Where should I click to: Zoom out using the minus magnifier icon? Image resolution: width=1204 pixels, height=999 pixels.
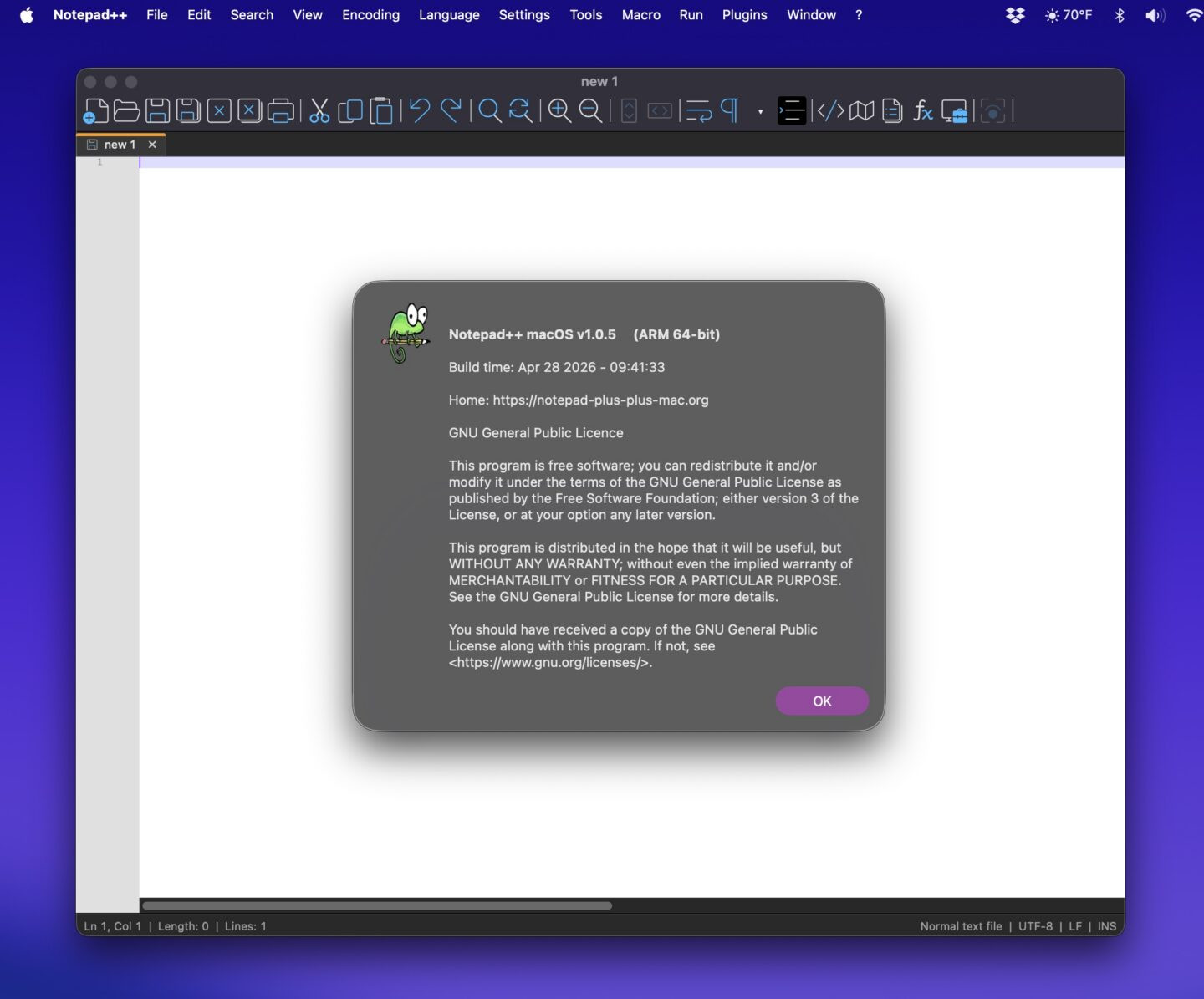pyautogui.click(x=590, y=111)
